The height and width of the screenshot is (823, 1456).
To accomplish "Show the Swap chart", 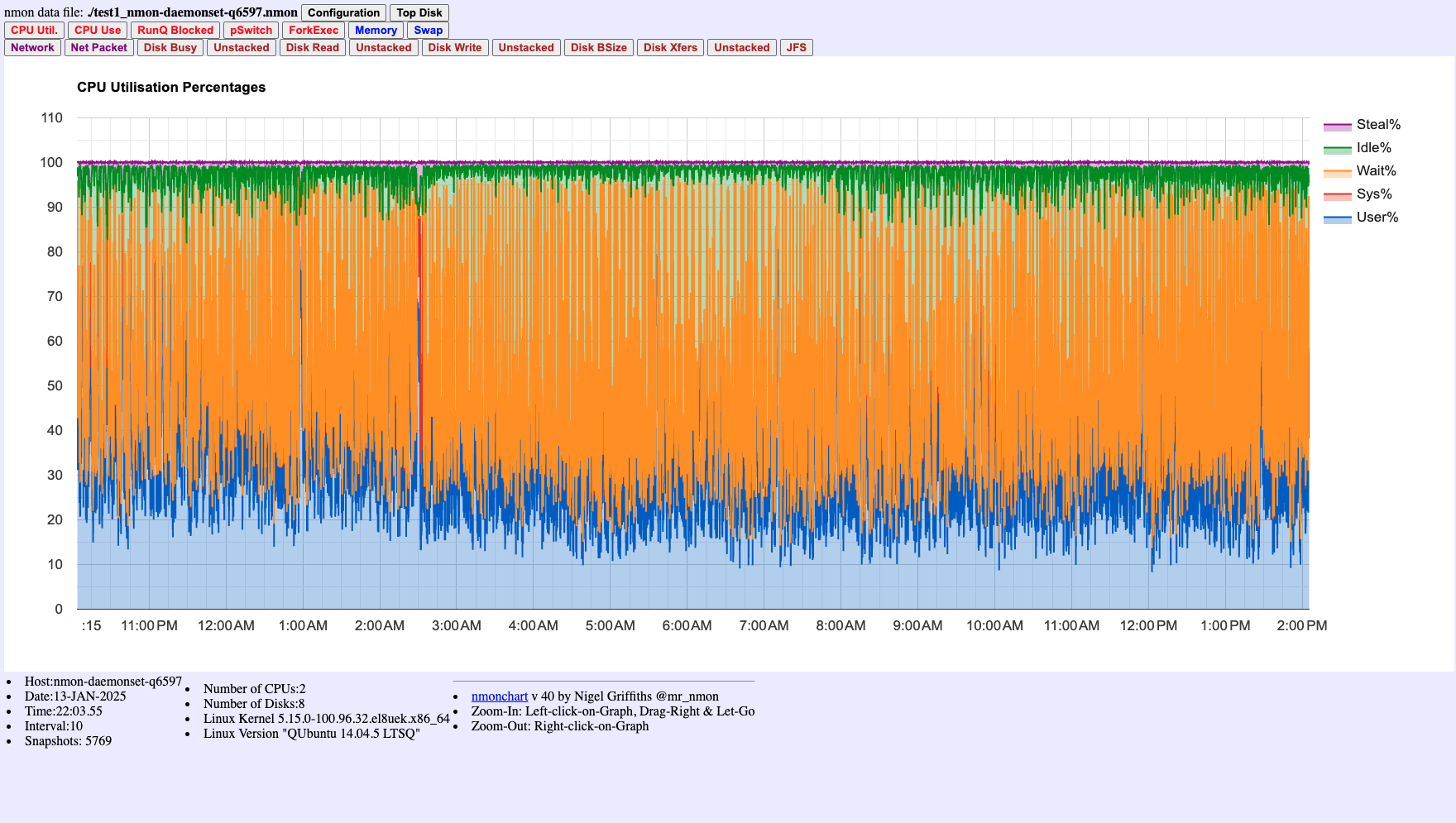I will pyautogui.click(x=428, y=30).
